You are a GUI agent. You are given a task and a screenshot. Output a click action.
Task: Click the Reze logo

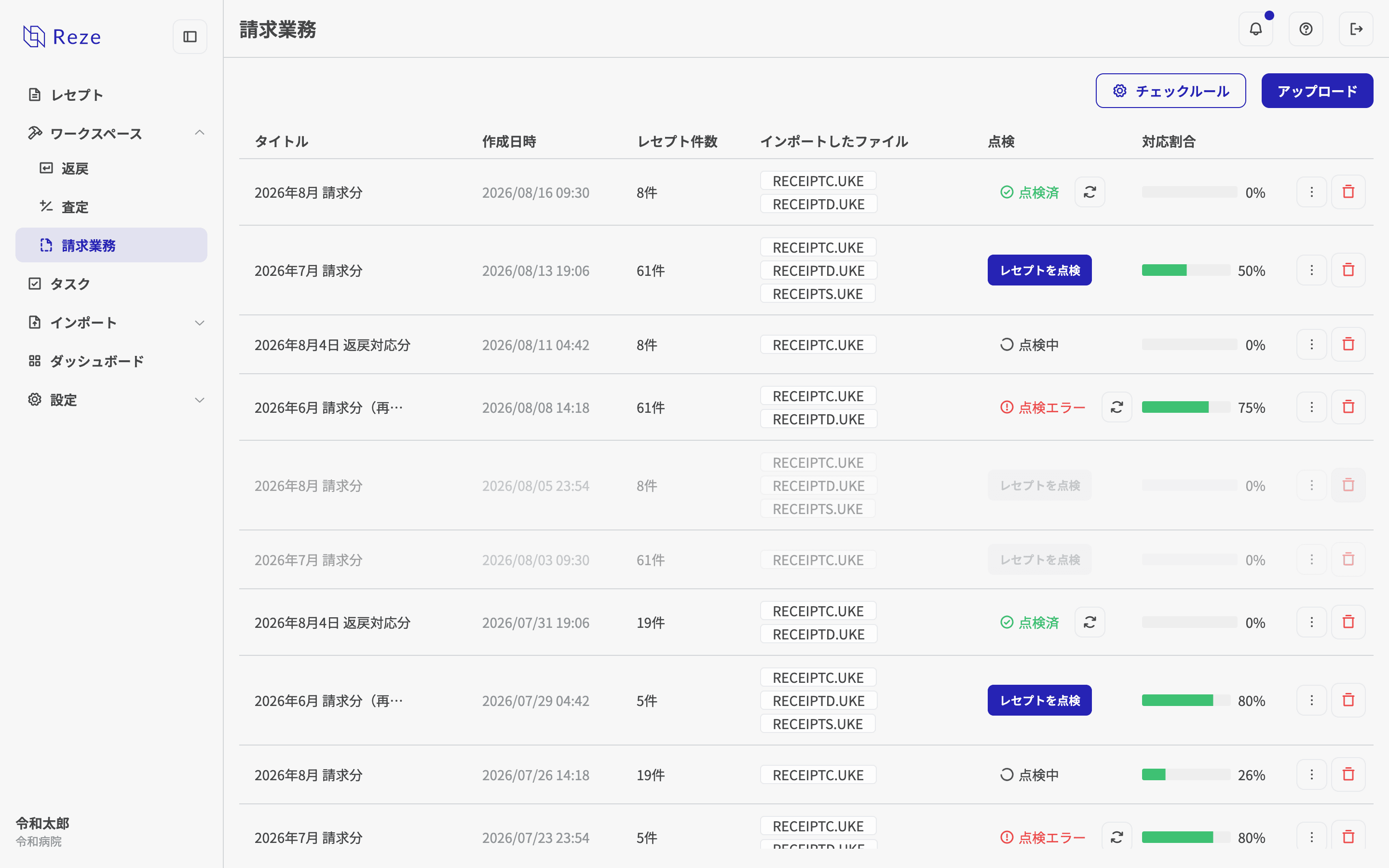(x=62, y=37)
